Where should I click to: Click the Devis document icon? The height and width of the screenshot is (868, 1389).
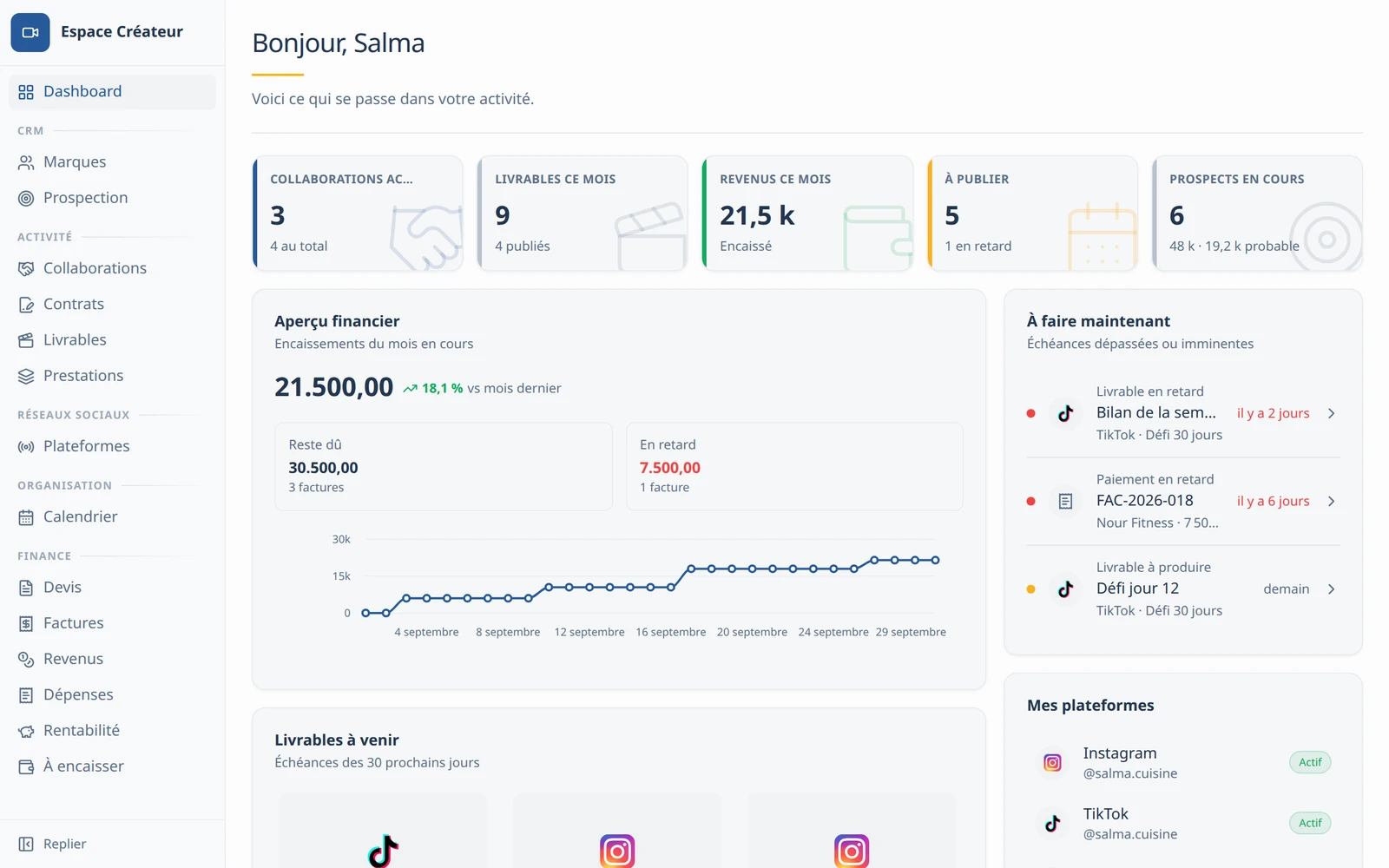click(x=26, y=588)
